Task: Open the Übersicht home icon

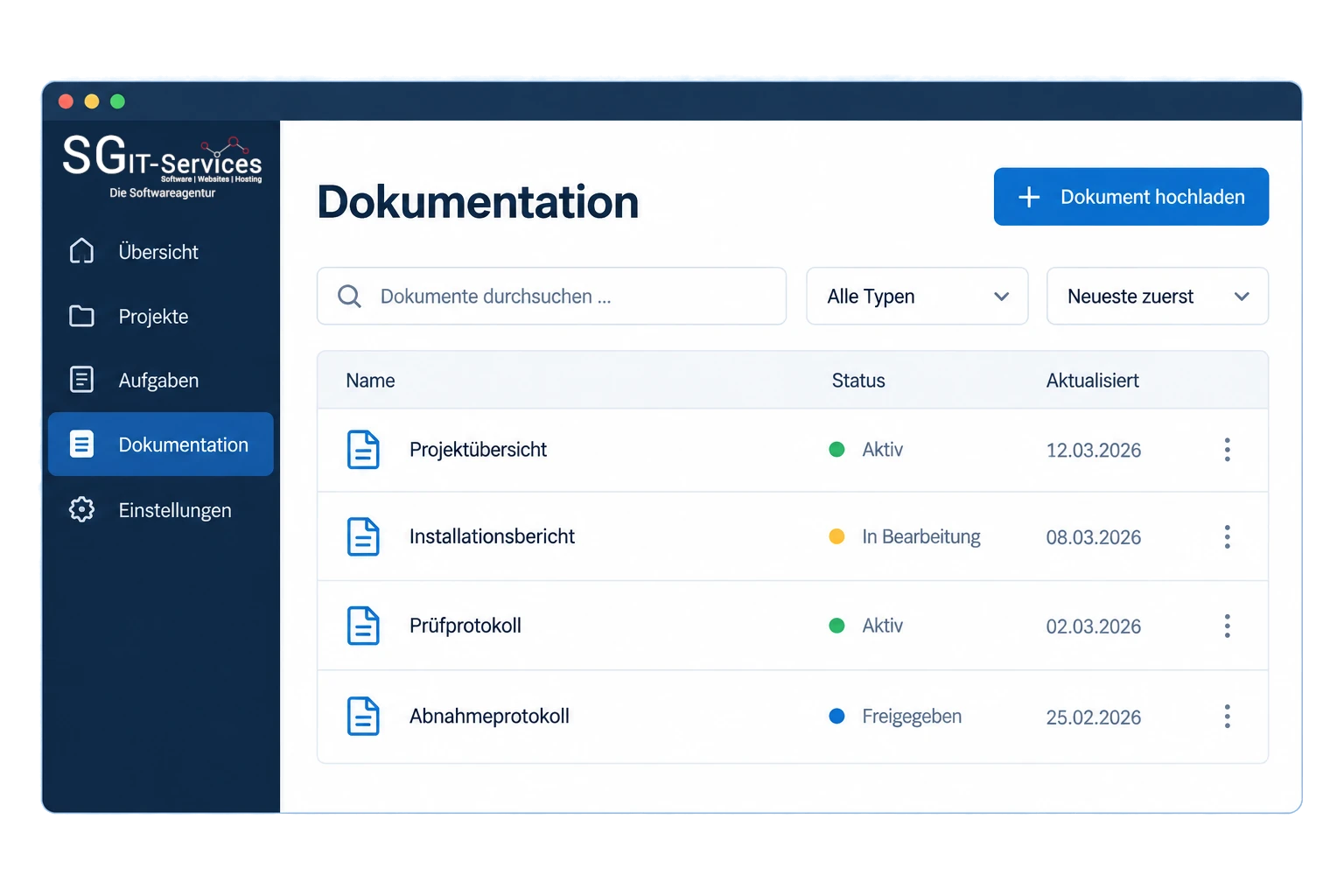Action: pos(81,251)
